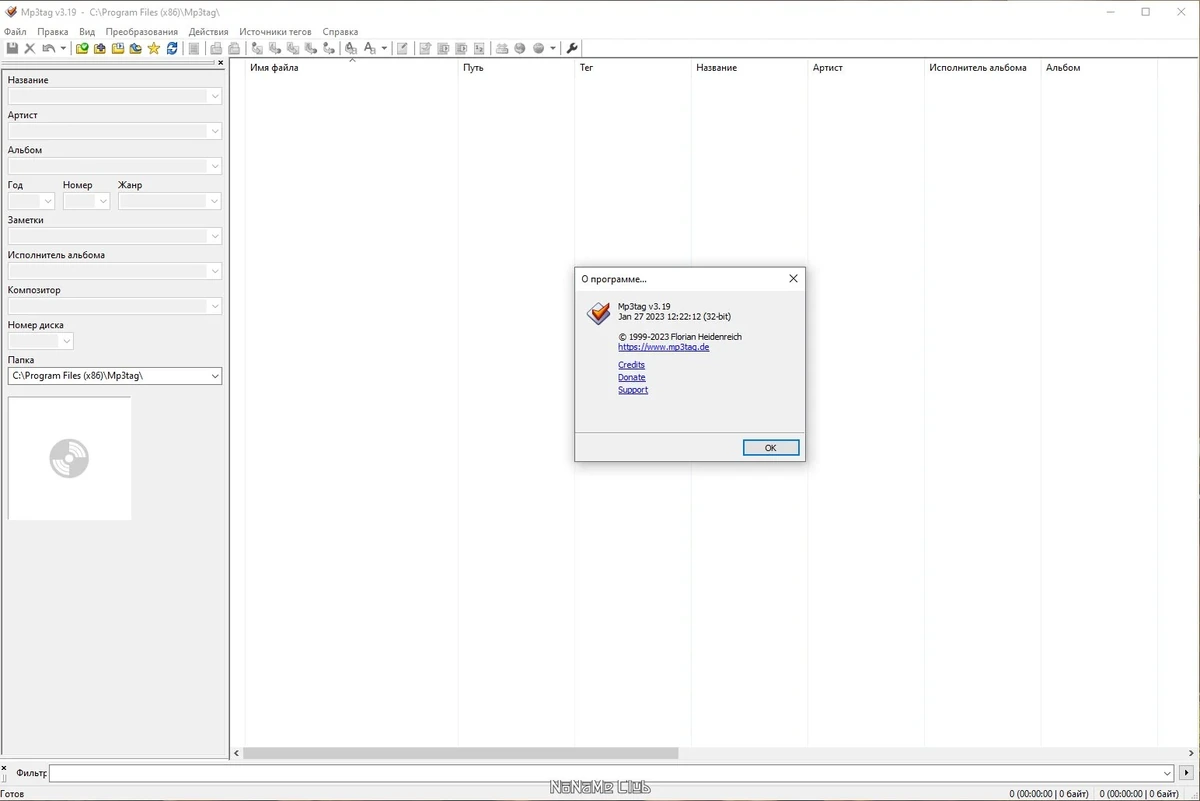
Task: Click OK in the О программе dialog
Action: [x=771, y=448]
